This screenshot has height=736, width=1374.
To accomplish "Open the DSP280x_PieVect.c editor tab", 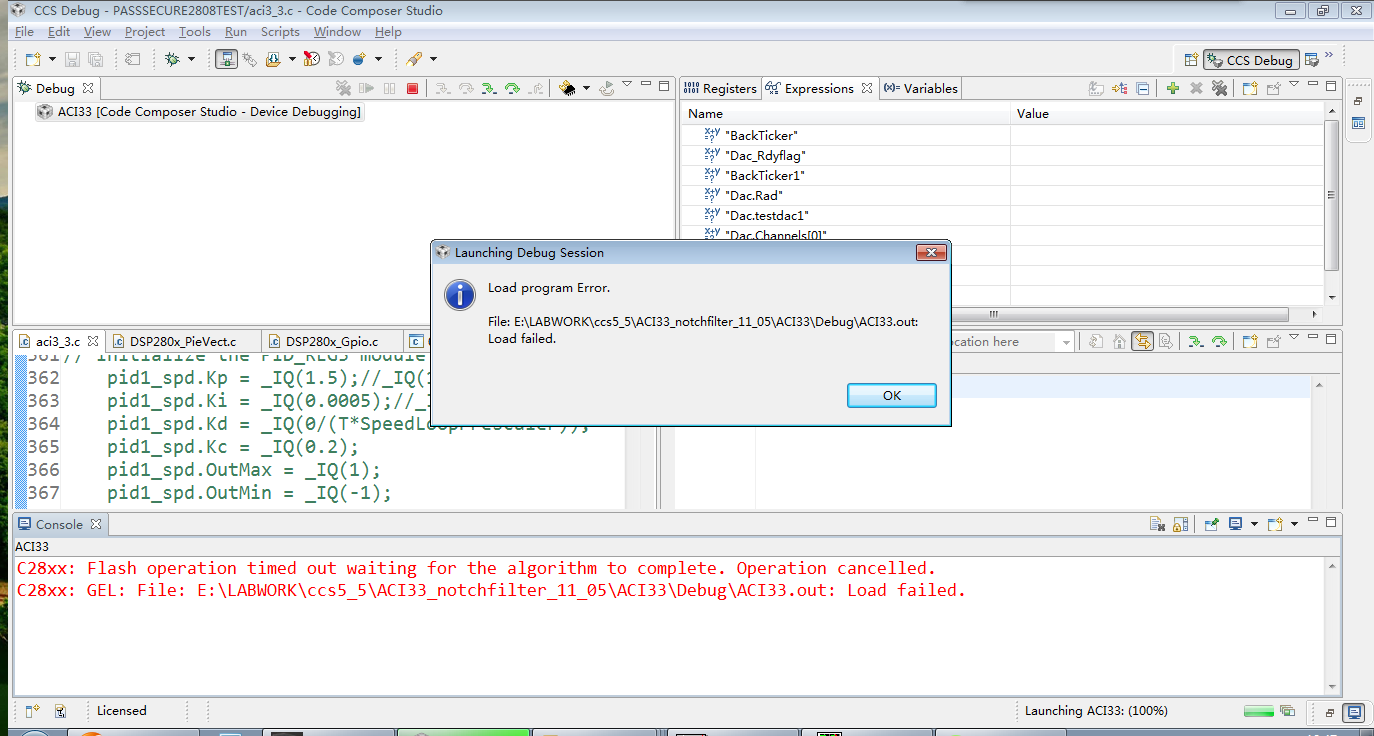I will tap(182, 341).
